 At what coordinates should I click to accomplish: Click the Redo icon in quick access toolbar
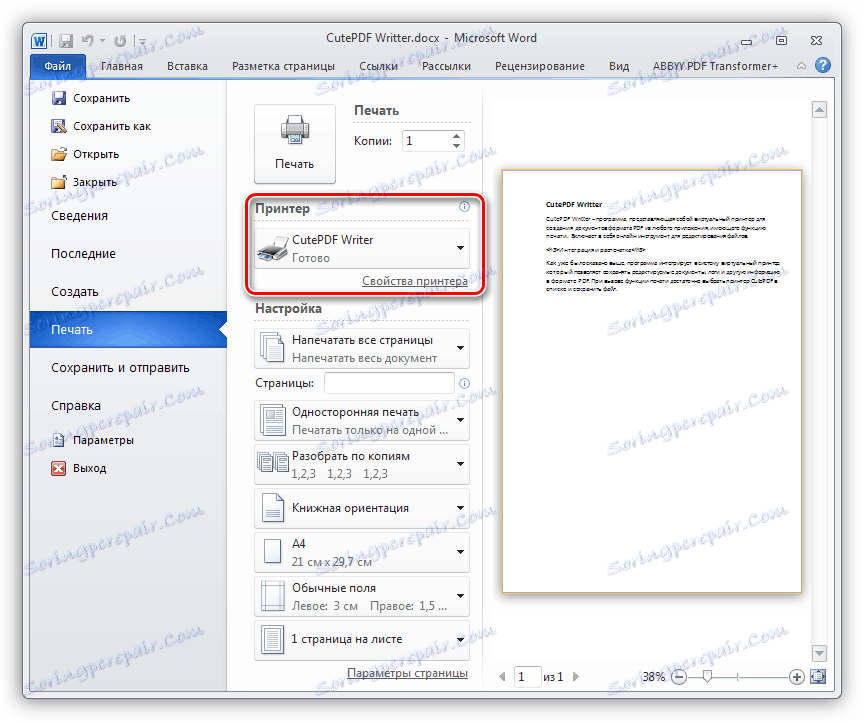click(x=120, y=40)
